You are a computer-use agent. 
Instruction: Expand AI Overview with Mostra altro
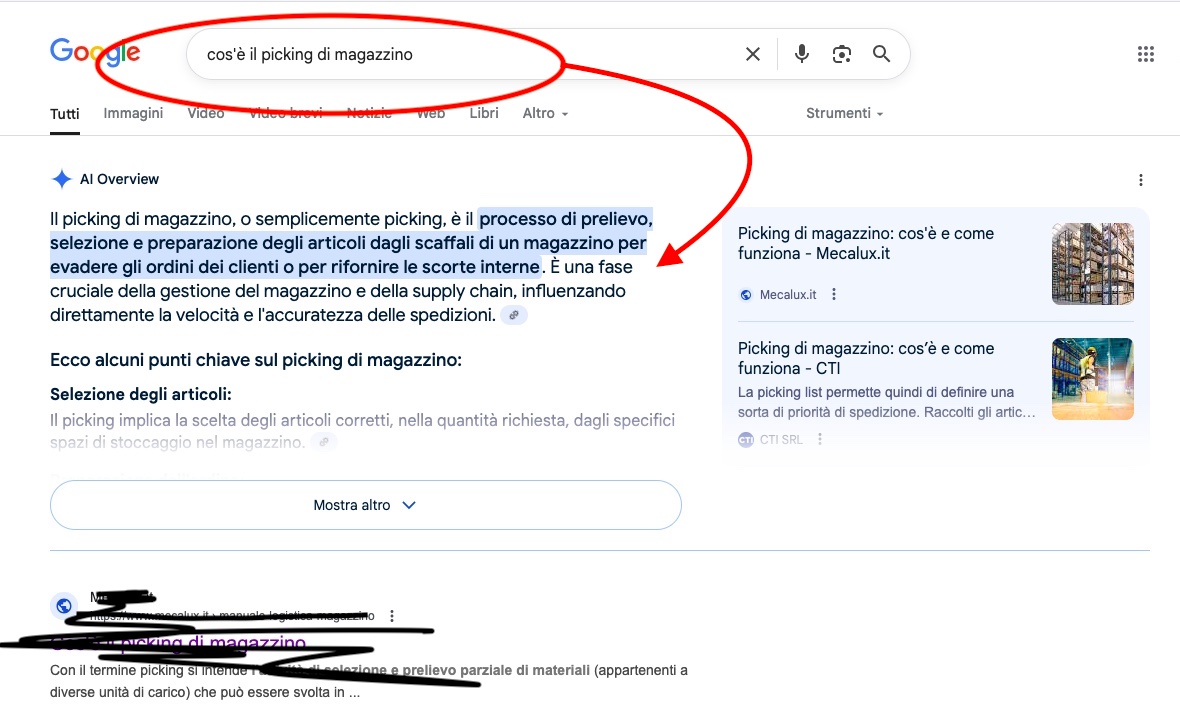pyautogui.click(x=366, y=505)
